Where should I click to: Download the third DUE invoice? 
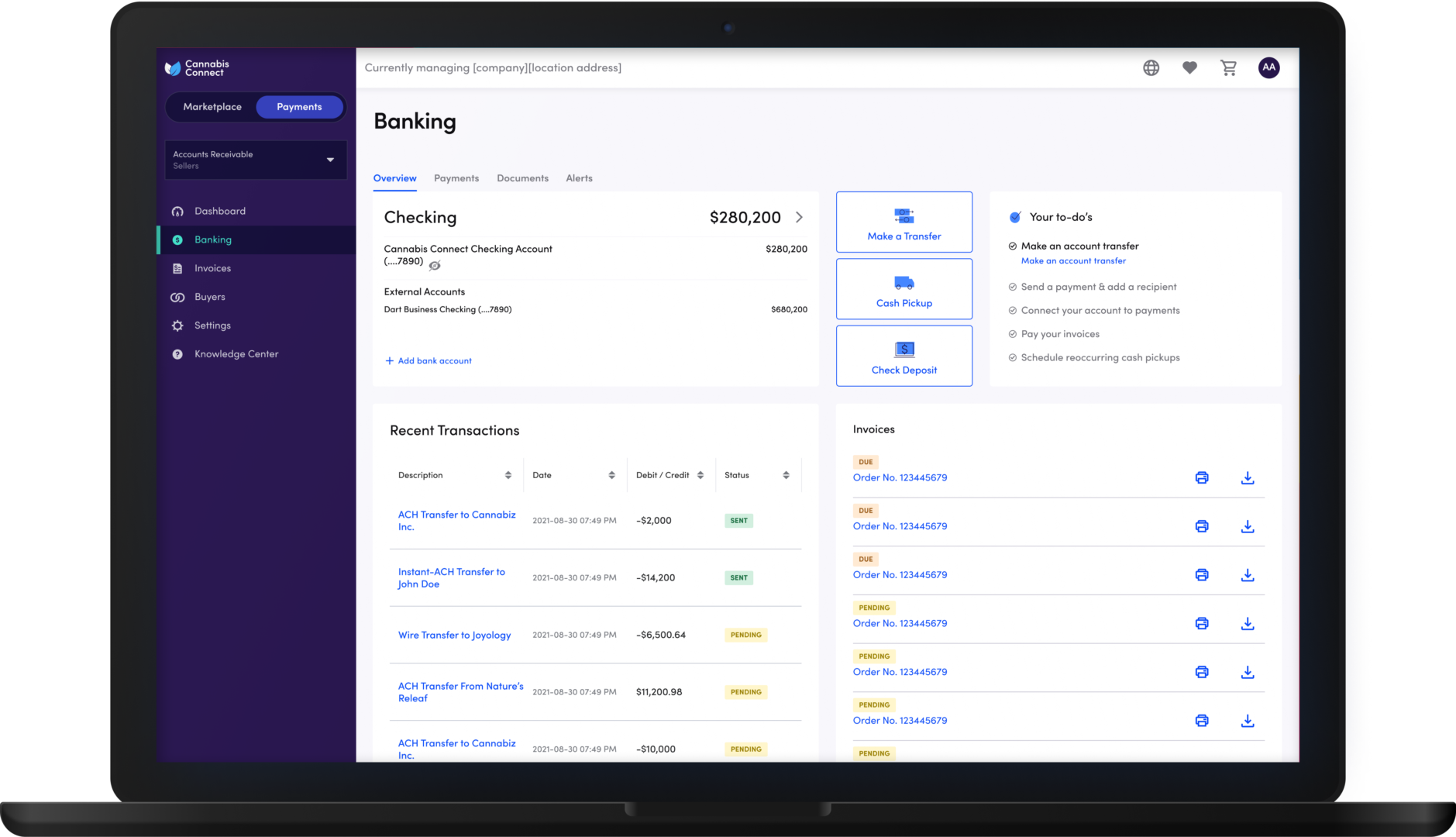point(1248,575)
